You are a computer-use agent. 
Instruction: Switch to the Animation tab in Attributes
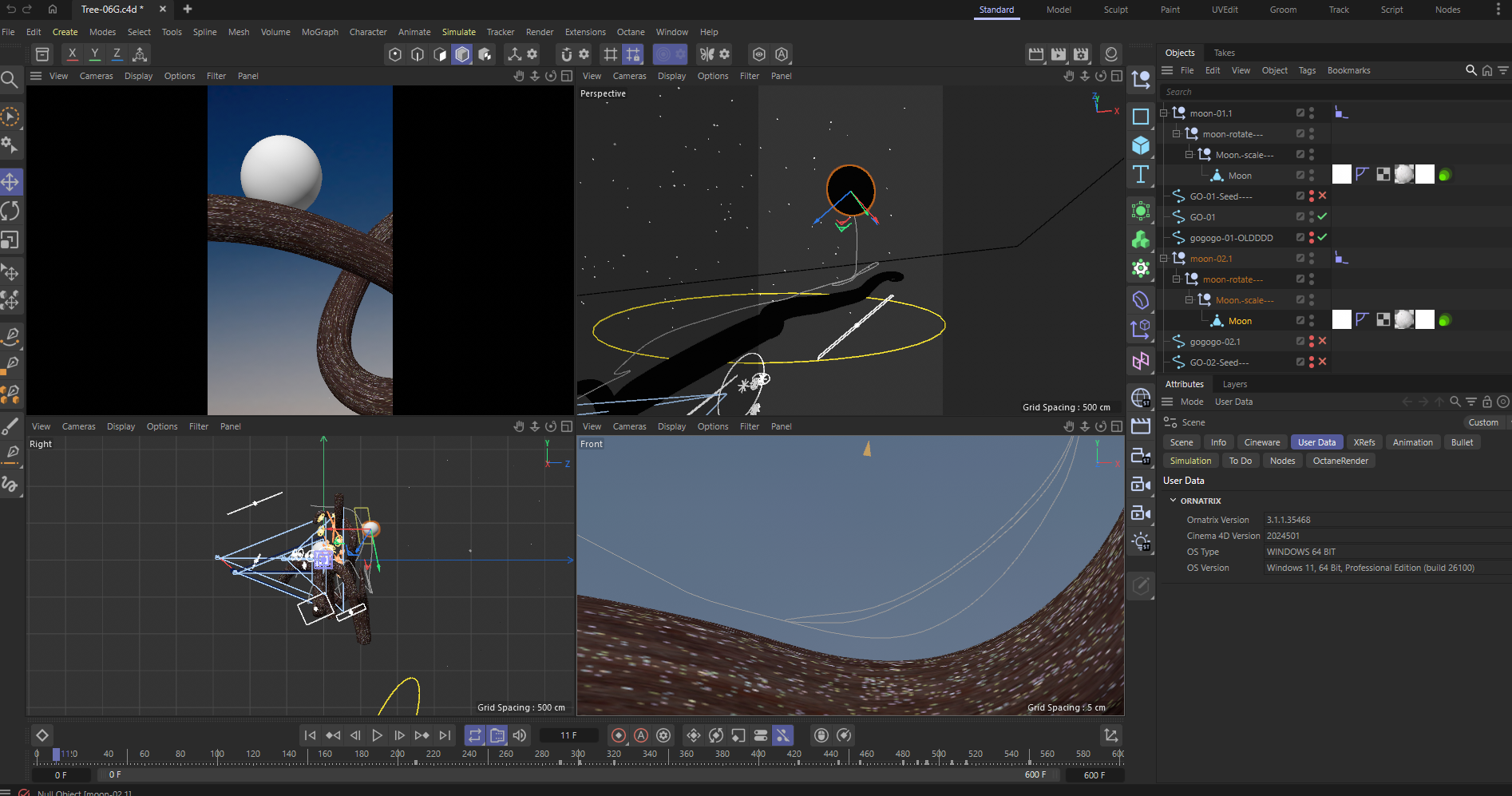(1412, 442)
